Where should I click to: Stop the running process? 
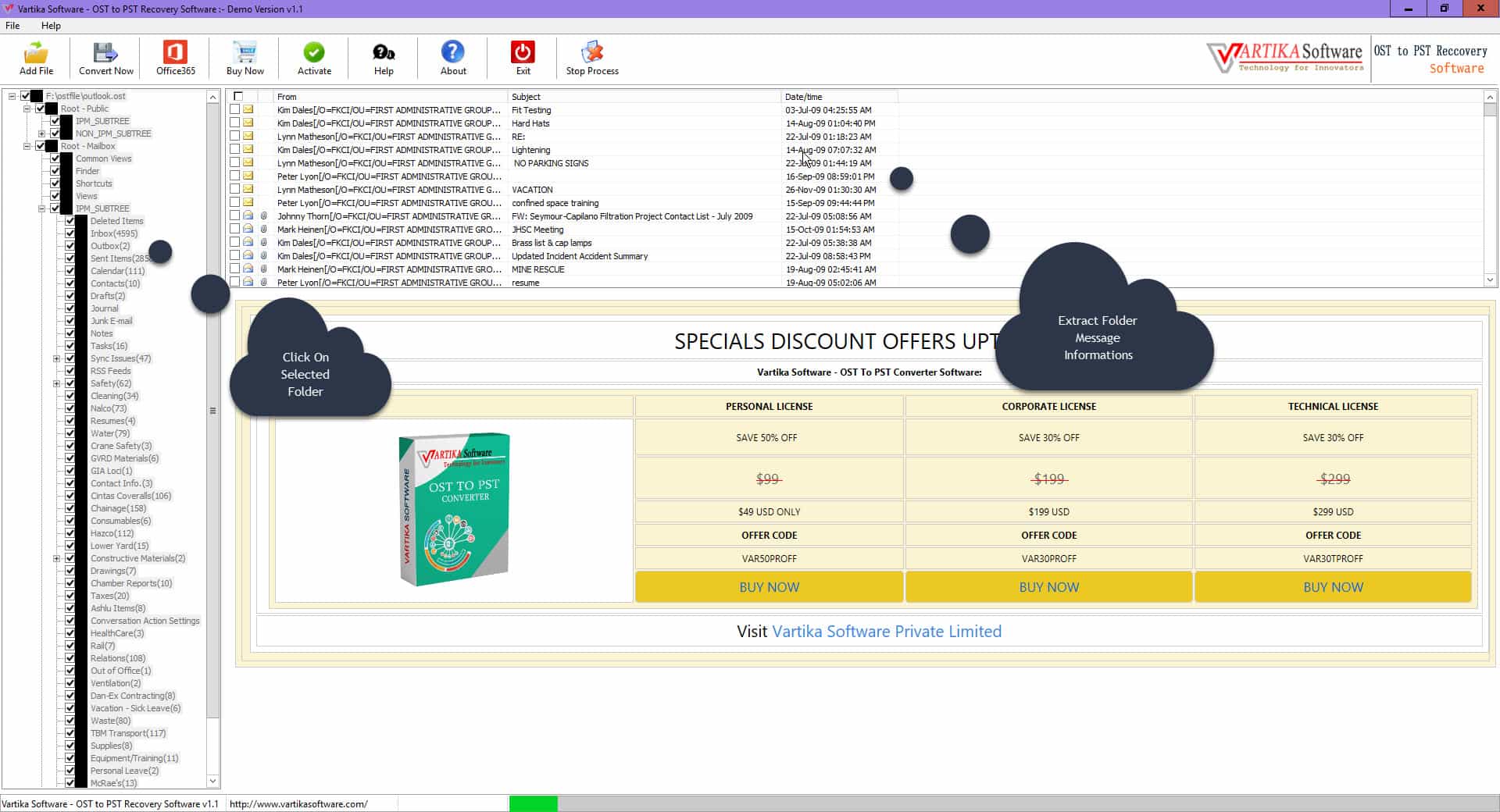[592, 59]
